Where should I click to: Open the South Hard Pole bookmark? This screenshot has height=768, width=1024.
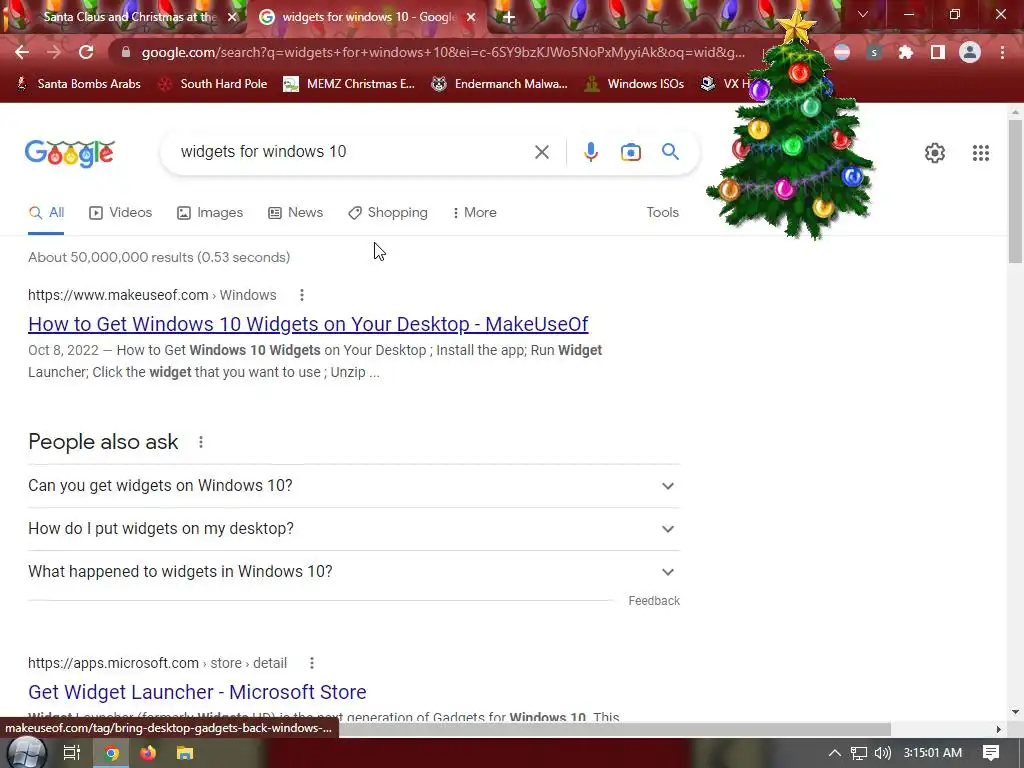coord(214,84)
